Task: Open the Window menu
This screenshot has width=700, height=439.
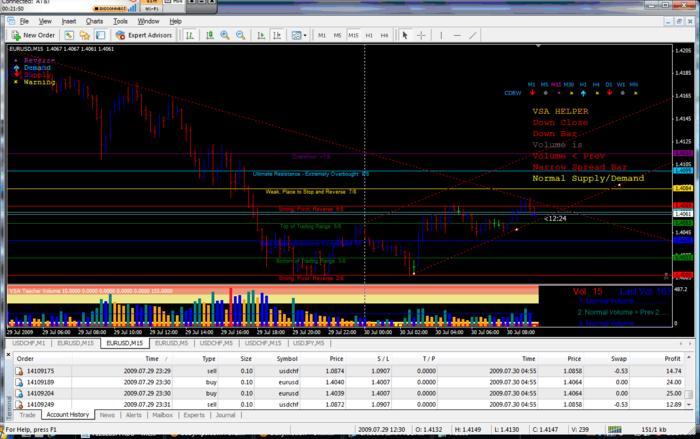Action: point(148,21)
